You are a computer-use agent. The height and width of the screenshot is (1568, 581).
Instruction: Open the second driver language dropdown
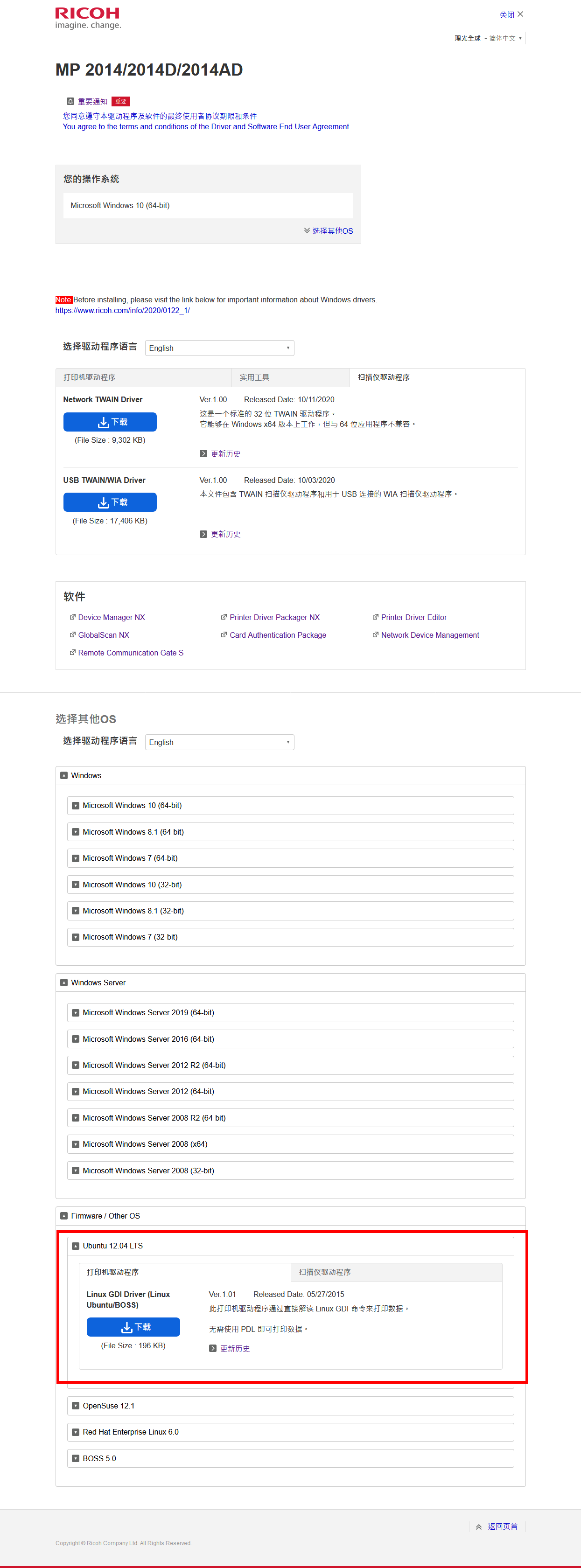click(x=219, y=742)
